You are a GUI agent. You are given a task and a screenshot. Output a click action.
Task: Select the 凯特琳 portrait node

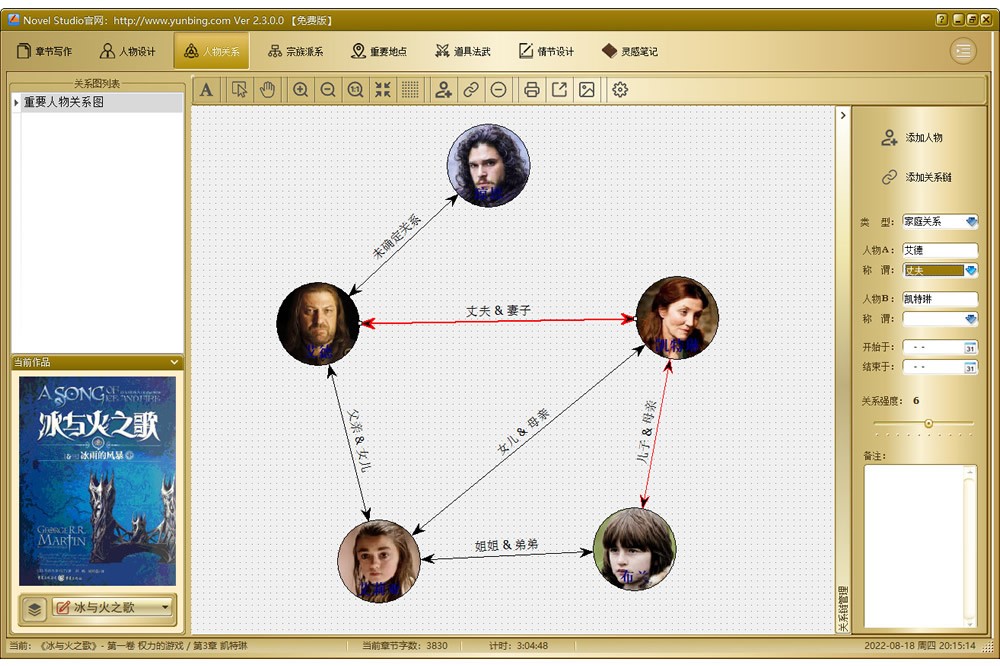click(x=677, y=318)
